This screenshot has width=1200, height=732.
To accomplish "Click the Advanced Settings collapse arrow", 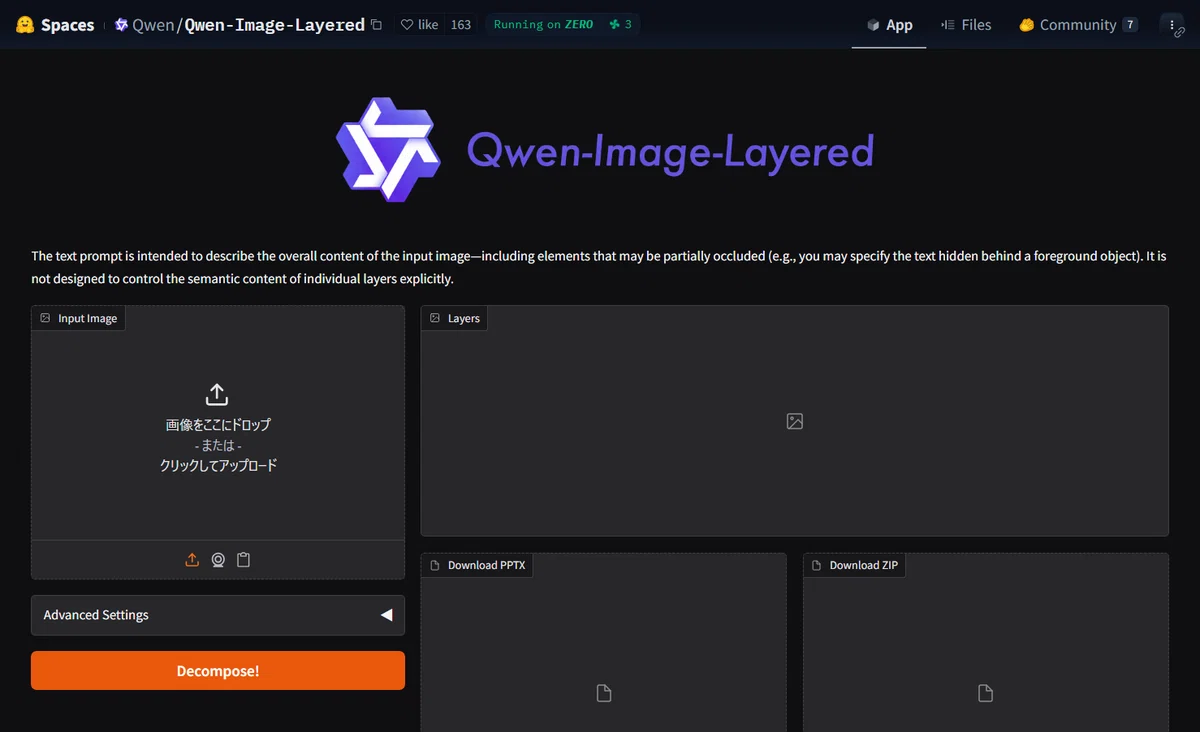I will [386, 615].
